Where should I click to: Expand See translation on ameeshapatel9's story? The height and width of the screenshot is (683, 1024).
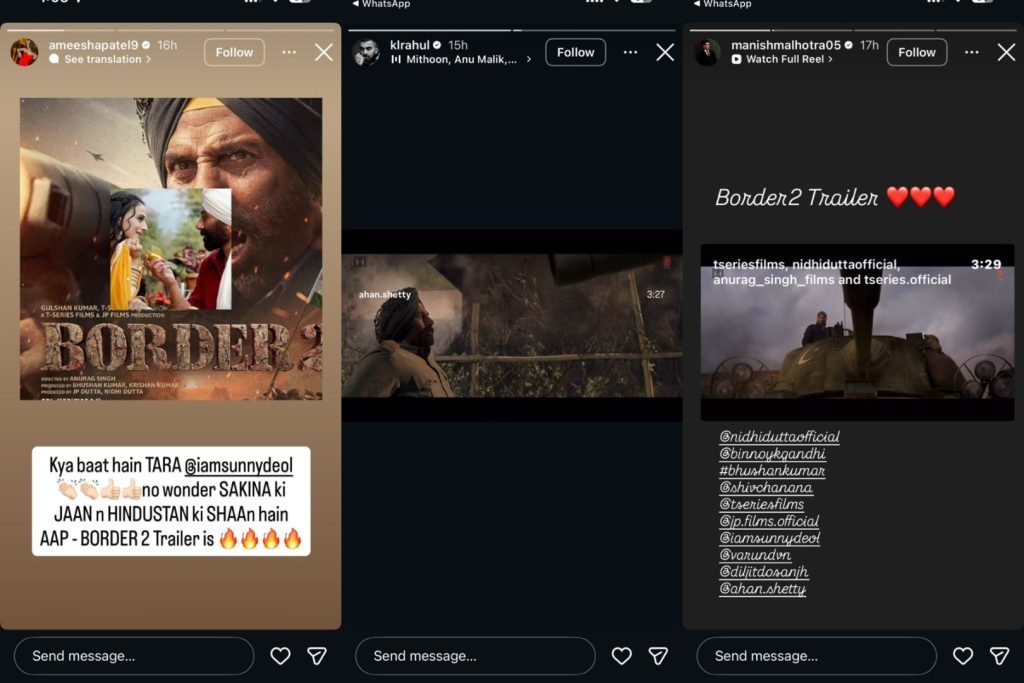(x=107, y=60)
